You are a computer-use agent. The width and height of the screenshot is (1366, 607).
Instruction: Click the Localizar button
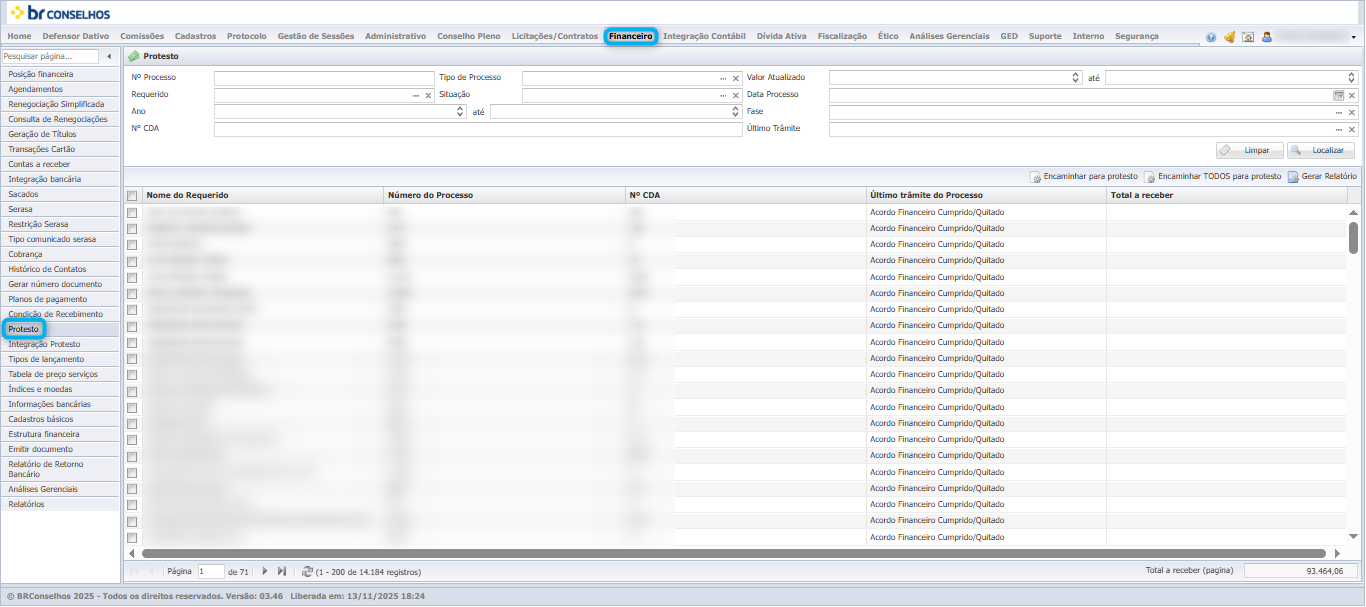[x=1321, y=150]
